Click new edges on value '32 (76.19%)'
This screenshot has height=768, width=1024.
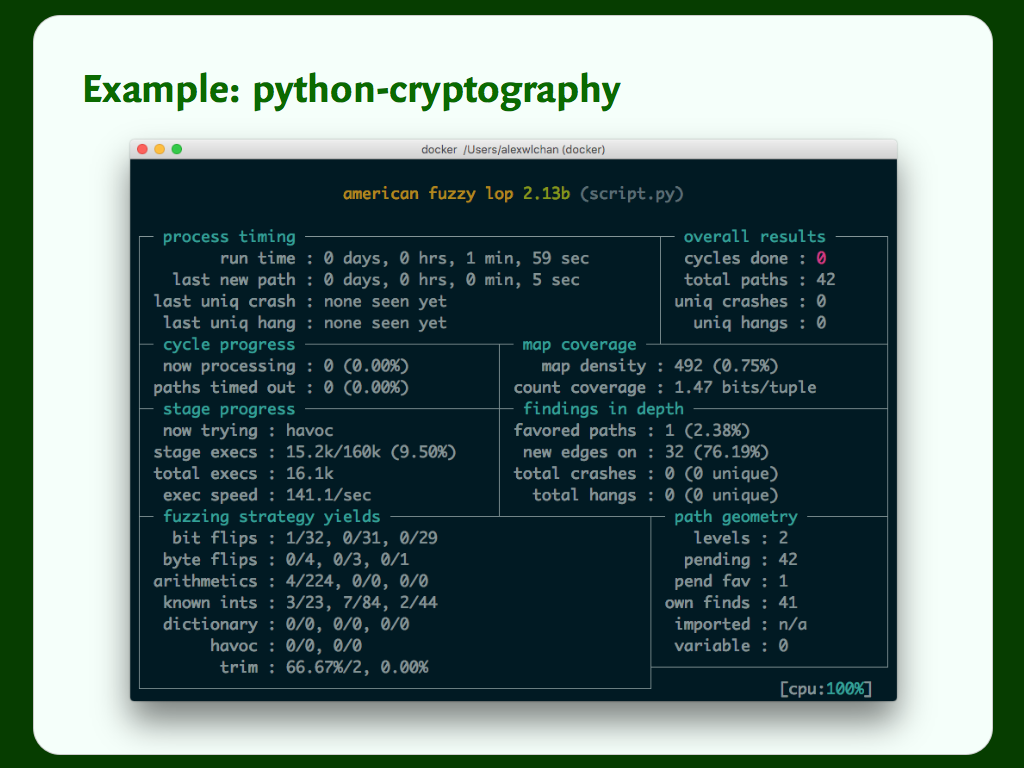pyautogui.click(x=717, y=453)
